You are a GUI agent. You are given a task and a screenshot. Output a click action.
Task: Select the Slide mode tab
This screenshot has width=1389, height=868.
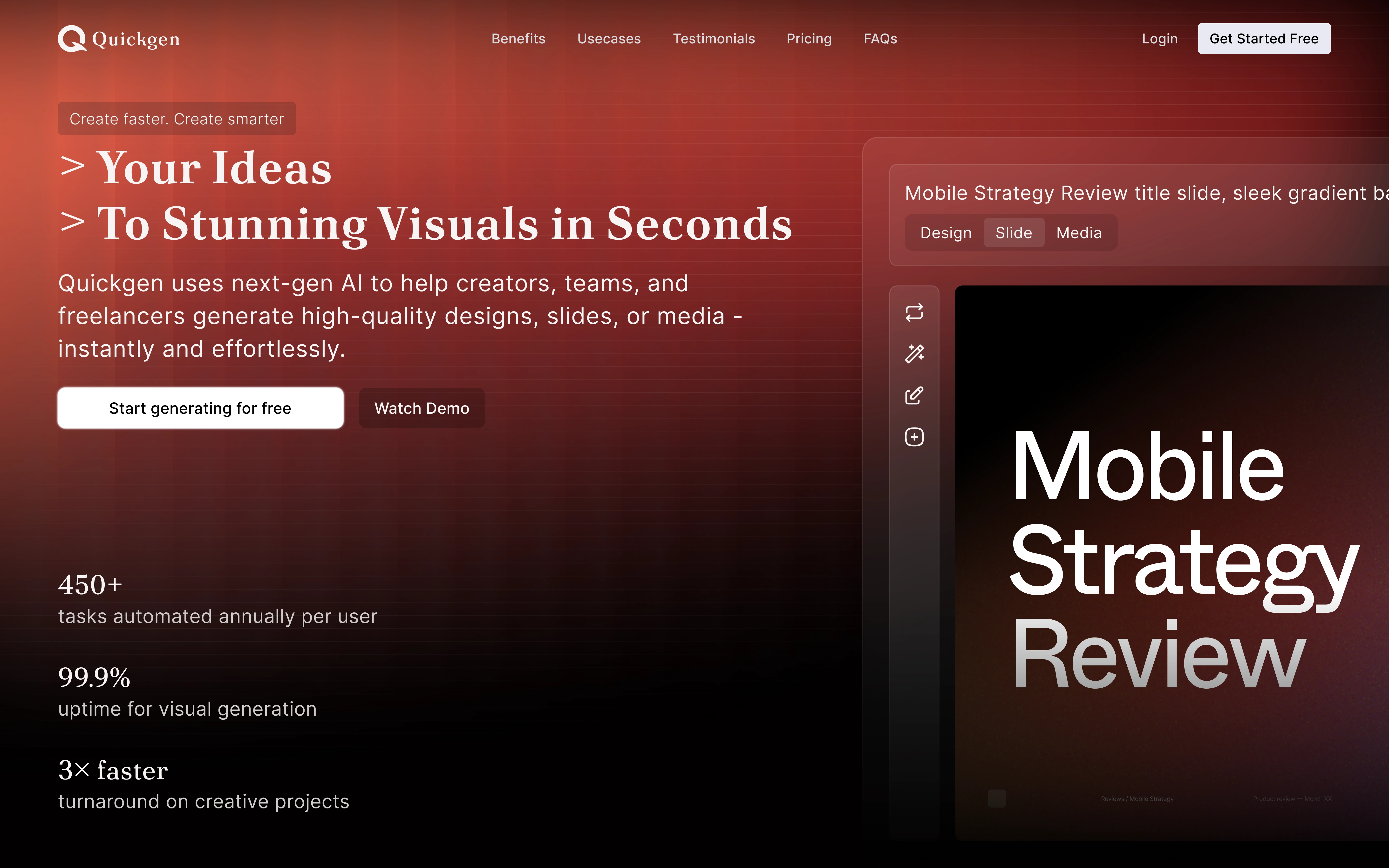(x=1013, y=233)
